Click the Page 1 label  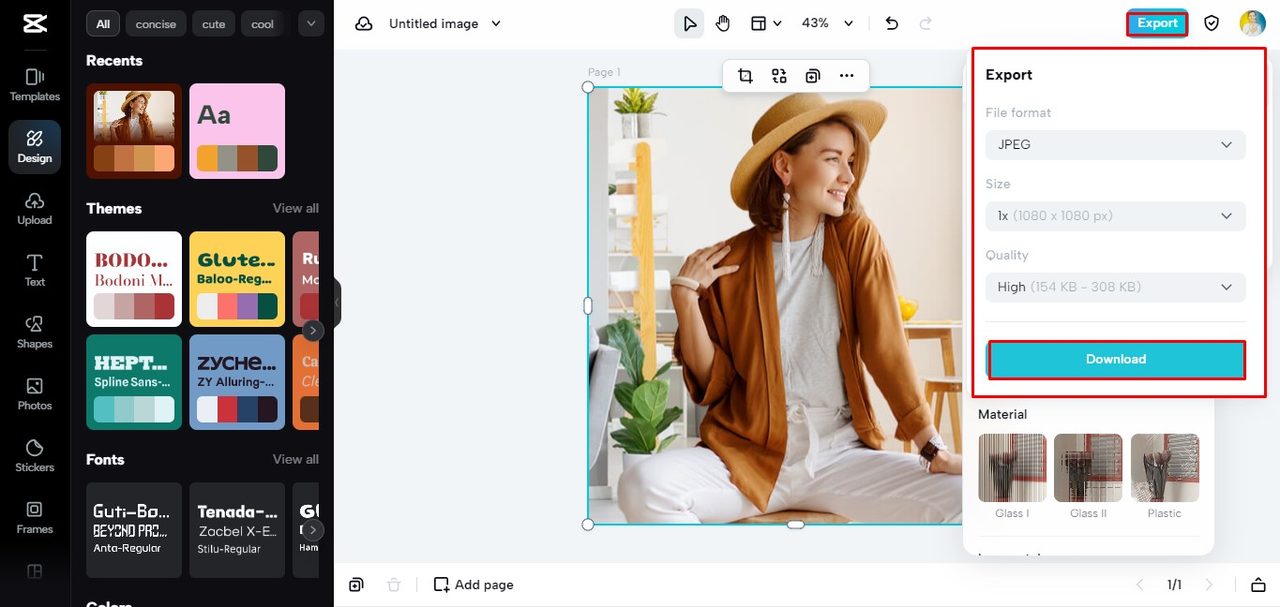point(604,72)
